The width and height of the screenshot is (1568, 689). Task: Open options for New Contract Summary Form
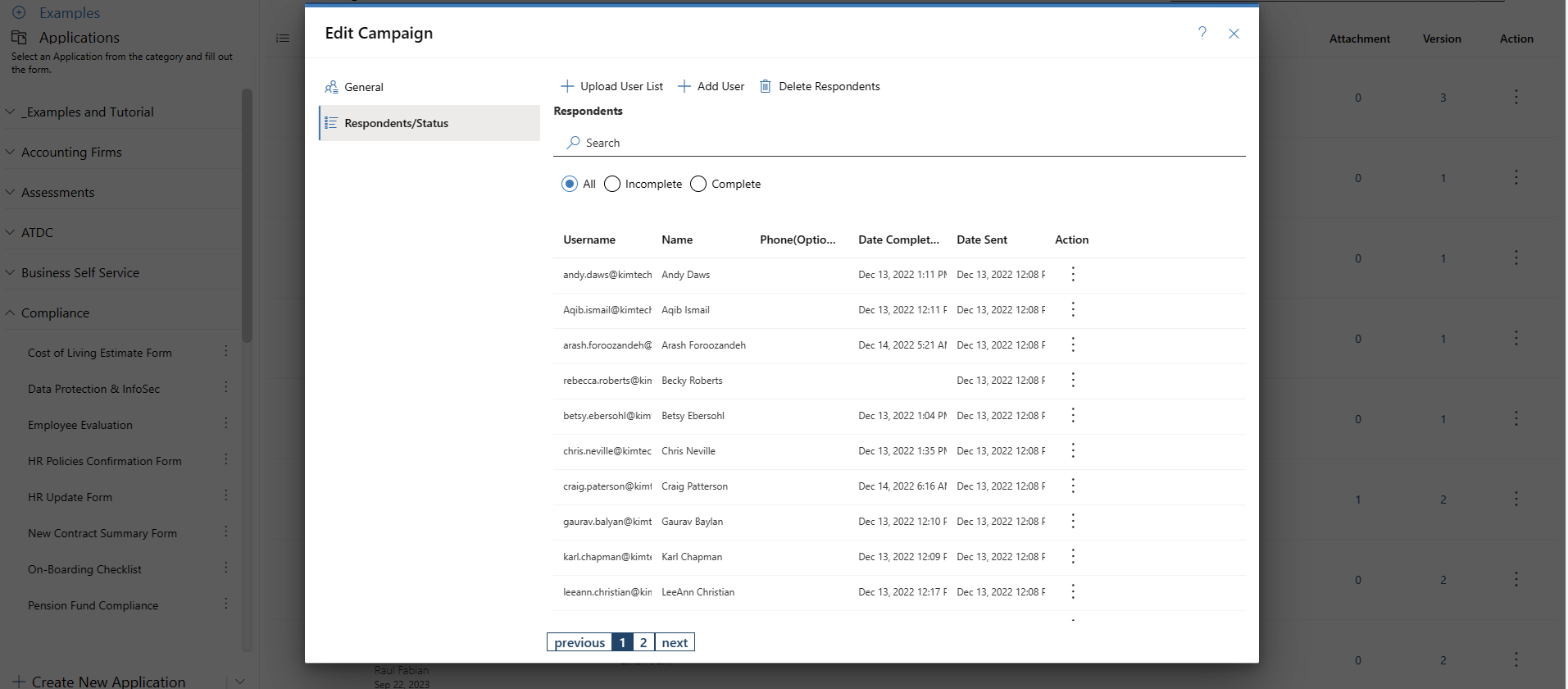coord(226,532)
